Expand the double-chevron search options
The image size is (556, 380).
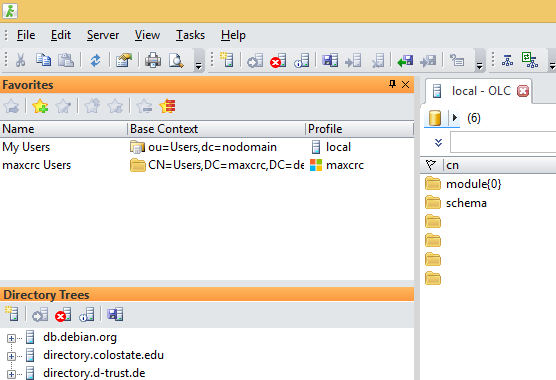pyautogui.click(x=438, y=142)
